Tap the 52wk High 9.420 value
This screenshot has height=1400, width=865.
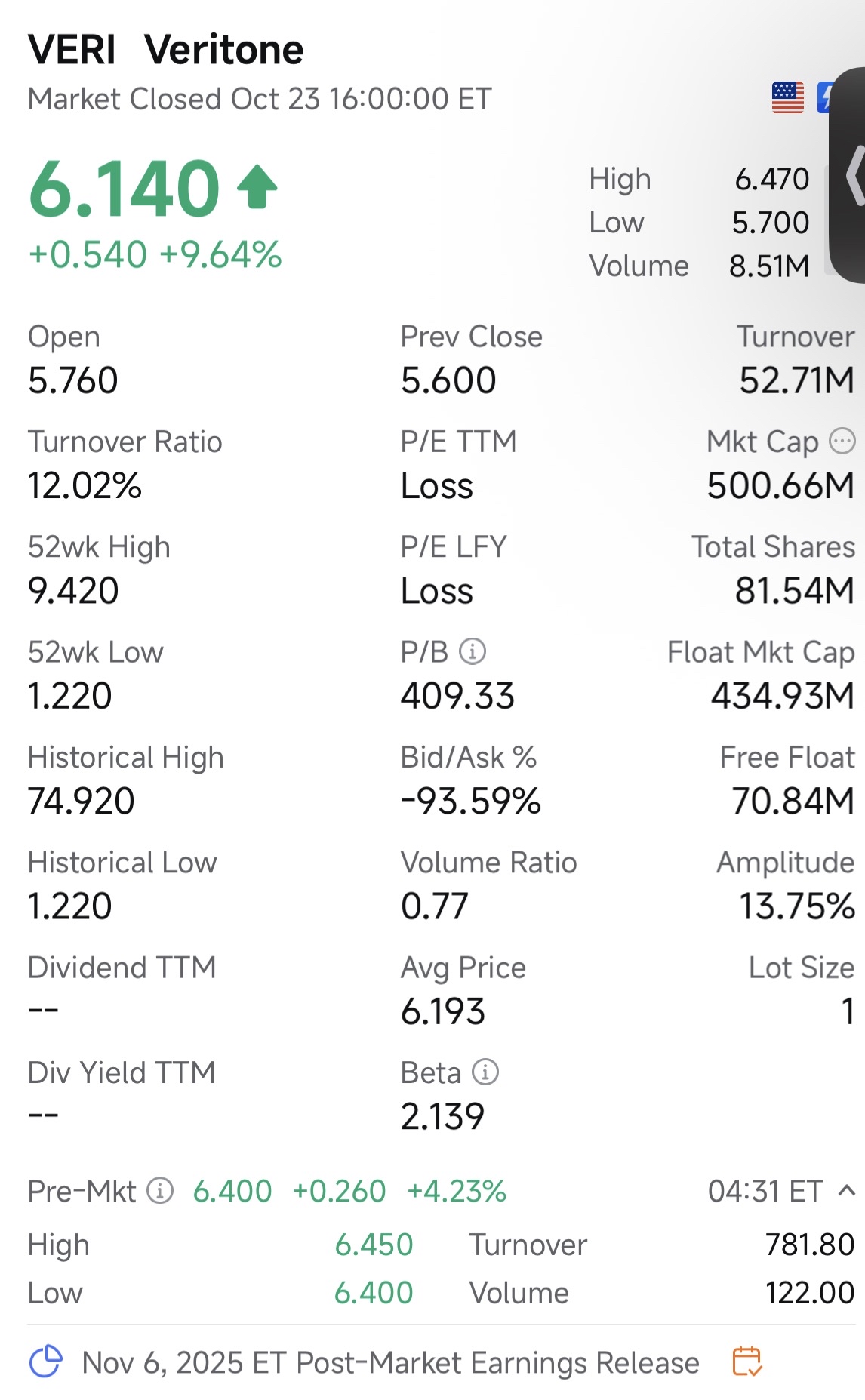click(x=73, y=590)
